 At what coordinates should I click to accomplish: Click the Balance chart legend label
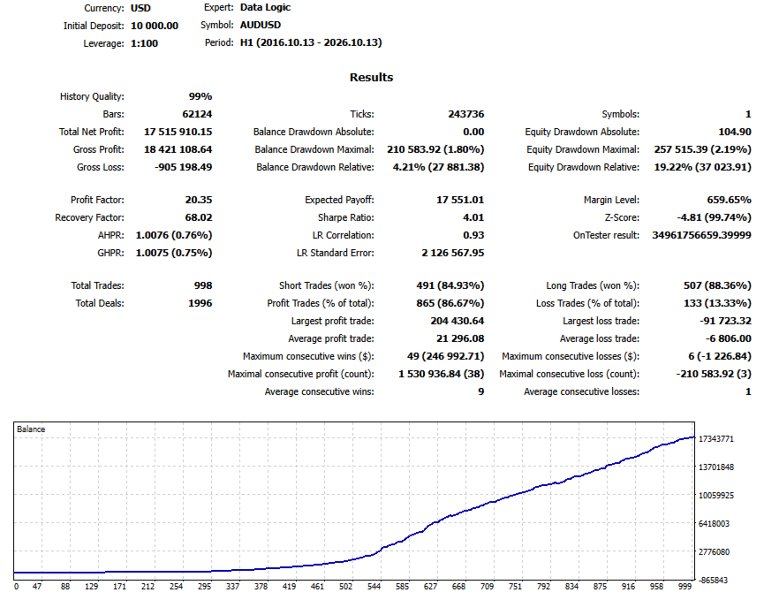pyautogui.click(x=31, y=429)
